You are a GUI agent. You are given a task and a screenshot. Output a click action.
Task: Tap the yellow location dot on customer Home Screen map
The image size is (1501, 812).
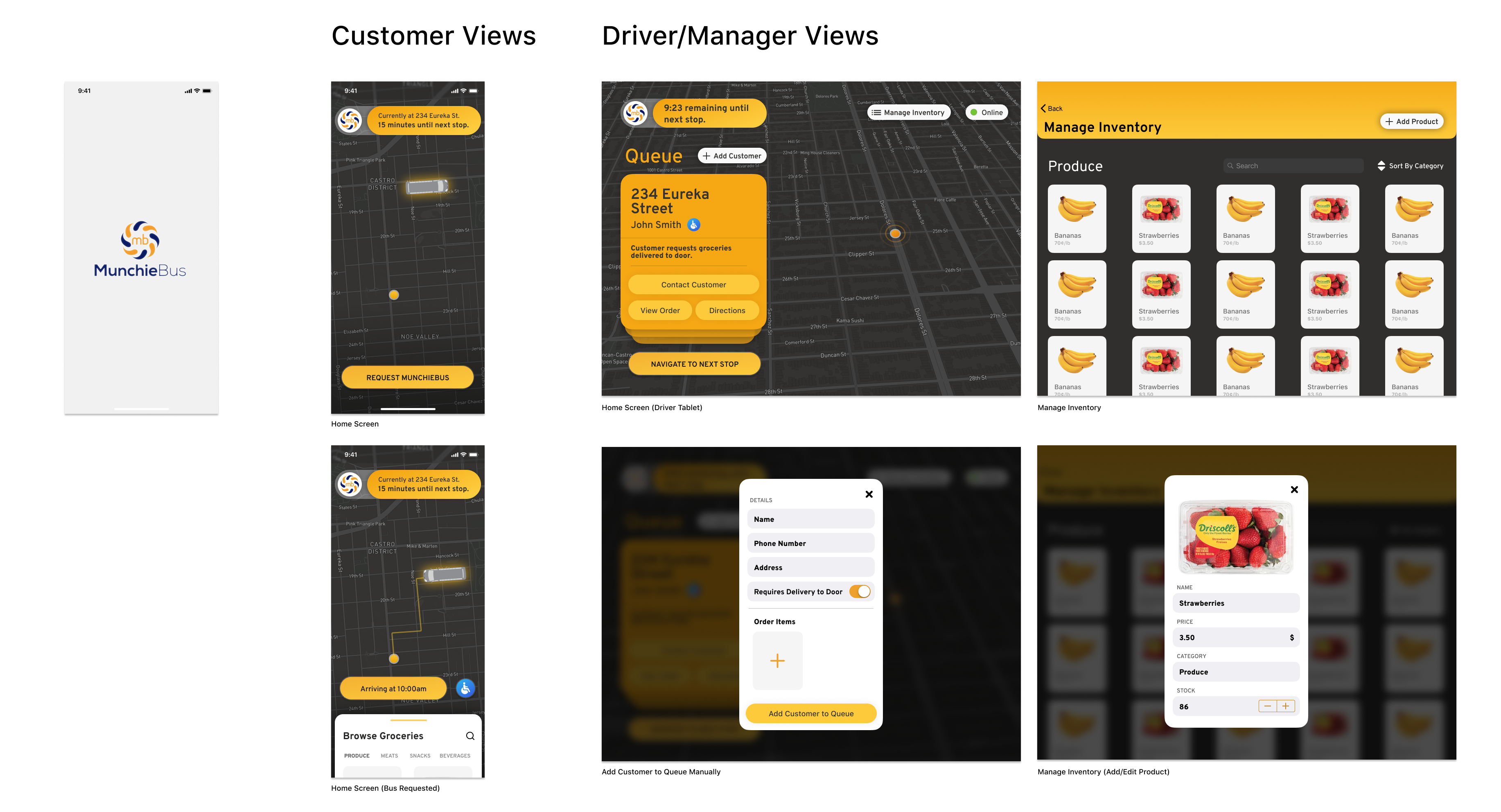394,295
